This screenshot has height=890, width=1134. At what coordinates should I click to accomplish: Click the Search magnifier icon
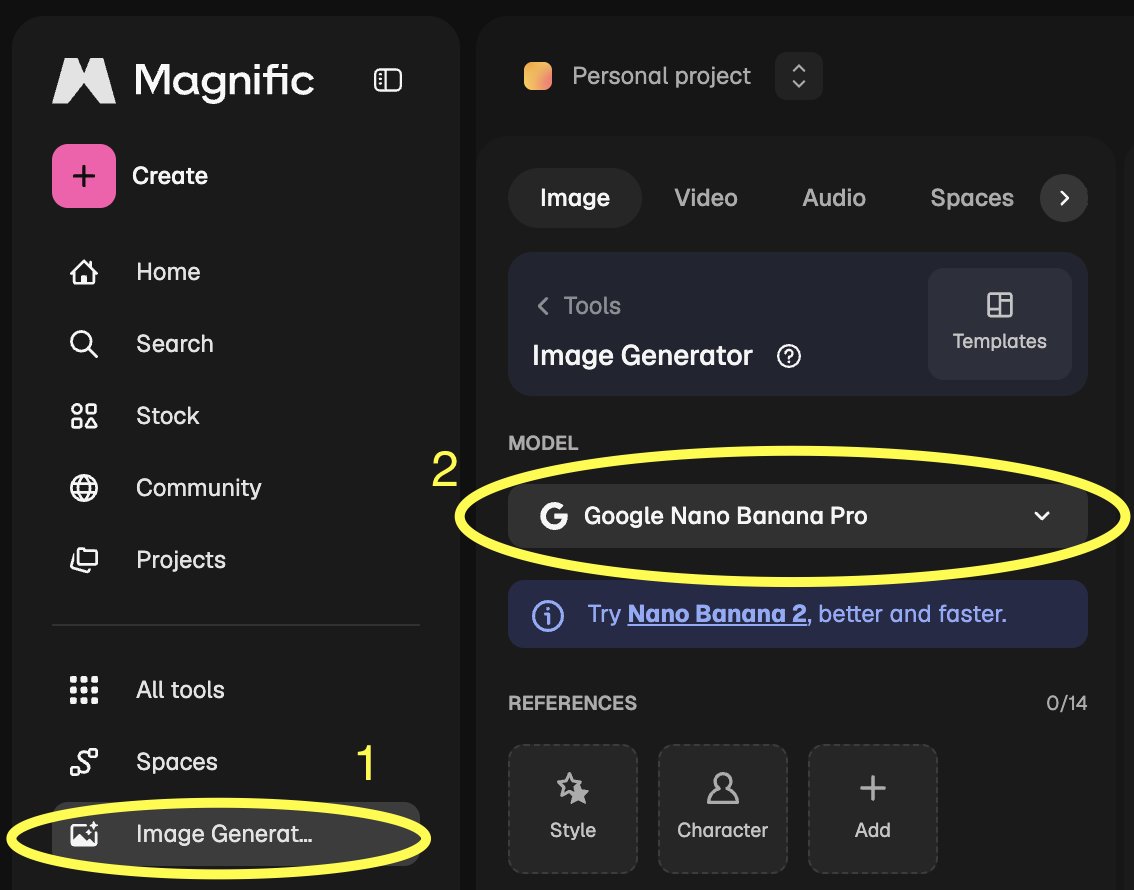(x=84, y=344)
